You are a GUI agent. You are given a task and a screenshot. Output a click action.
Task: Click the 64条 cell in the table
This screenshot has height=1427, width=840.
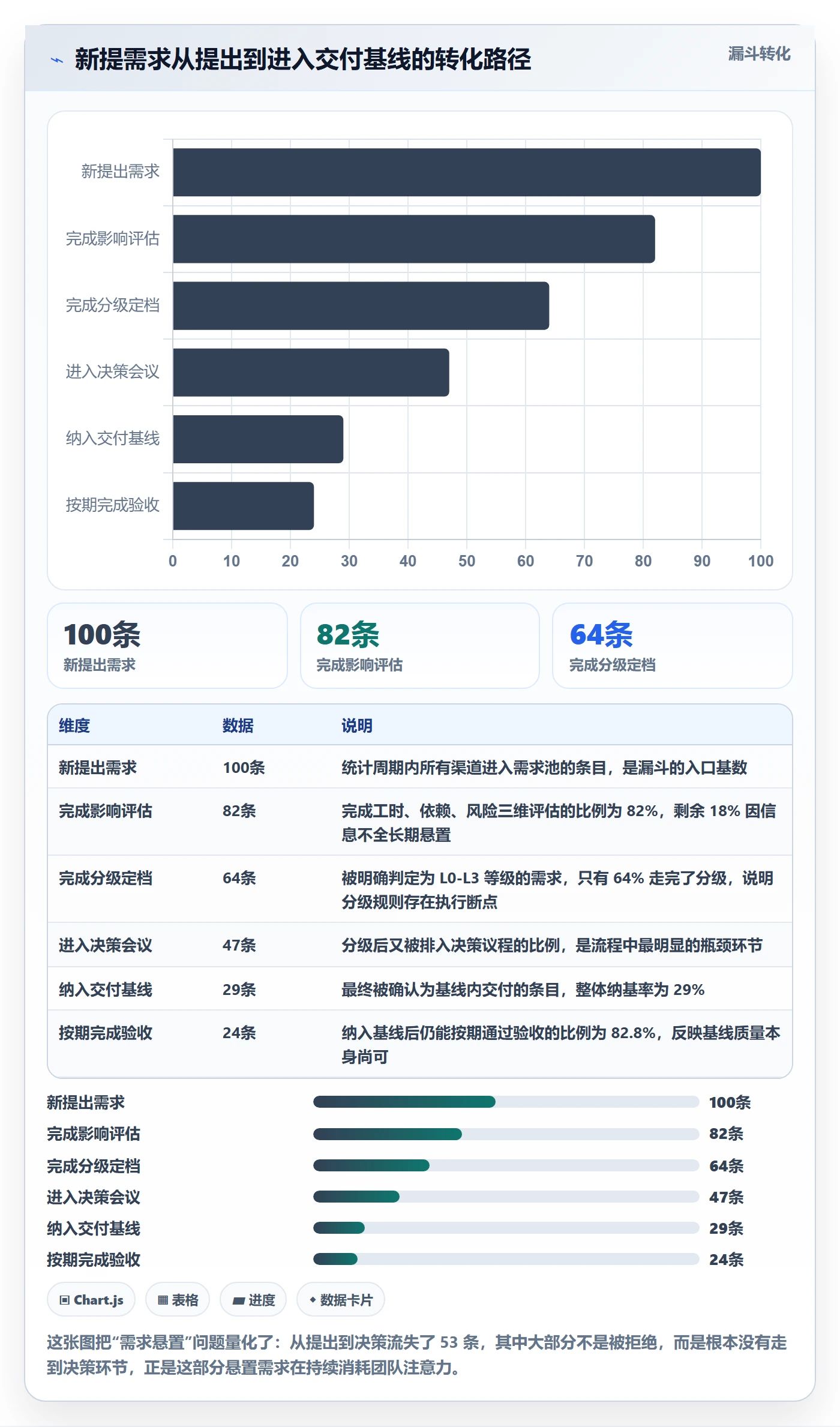(239, 878)
